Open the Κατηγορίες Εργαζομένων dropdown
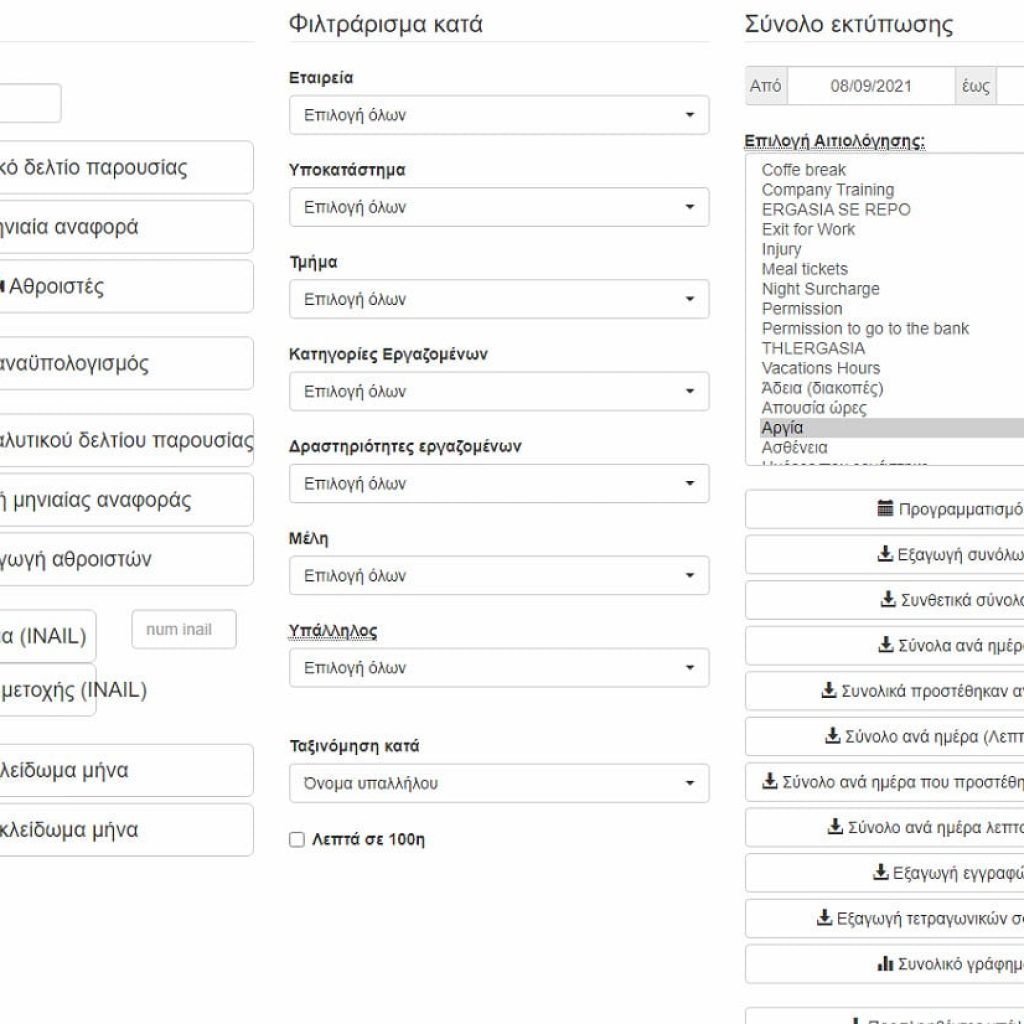Viewport: 1024px width, 1024px height. click(x=499, y=391)
